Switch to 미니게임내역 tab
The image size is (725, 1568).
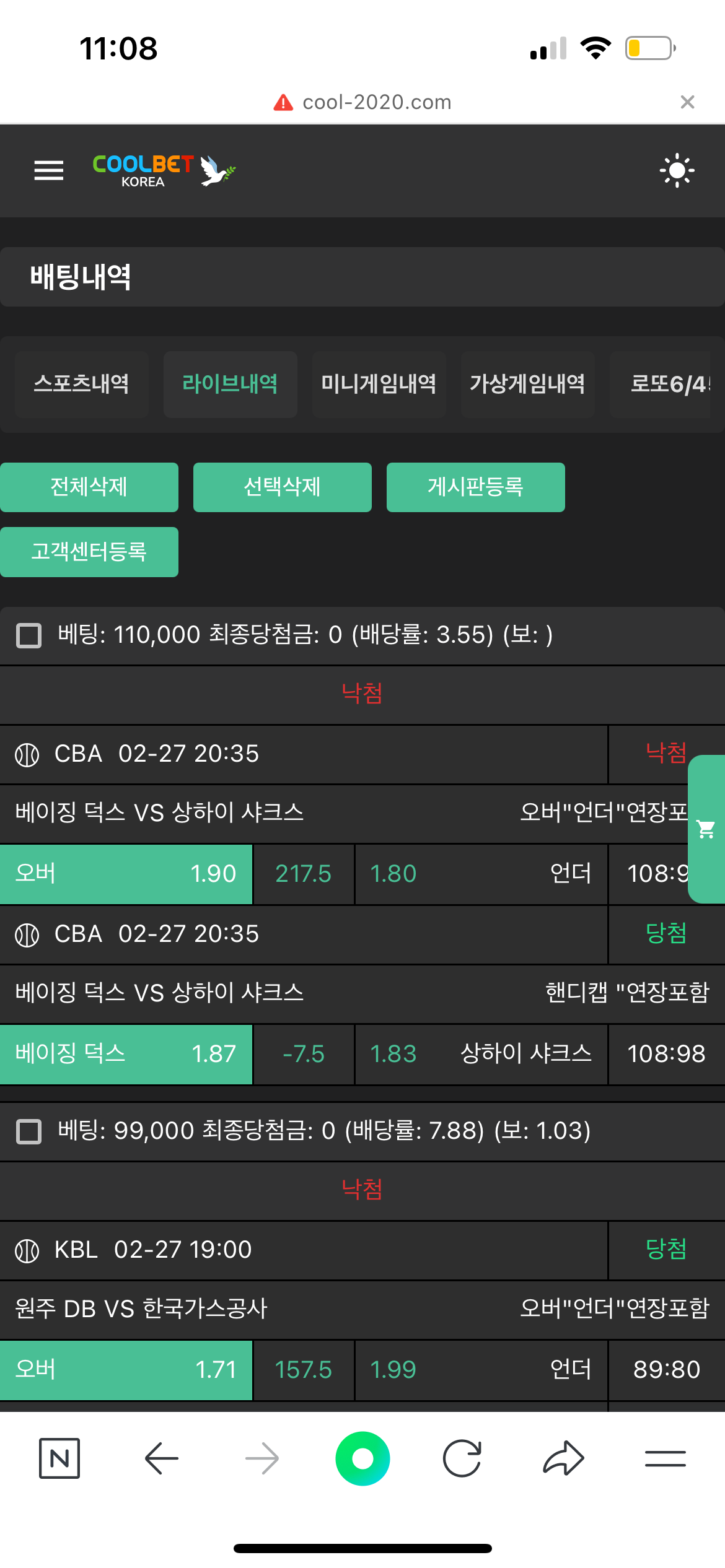pyautogui.click(x=379, y=384)
